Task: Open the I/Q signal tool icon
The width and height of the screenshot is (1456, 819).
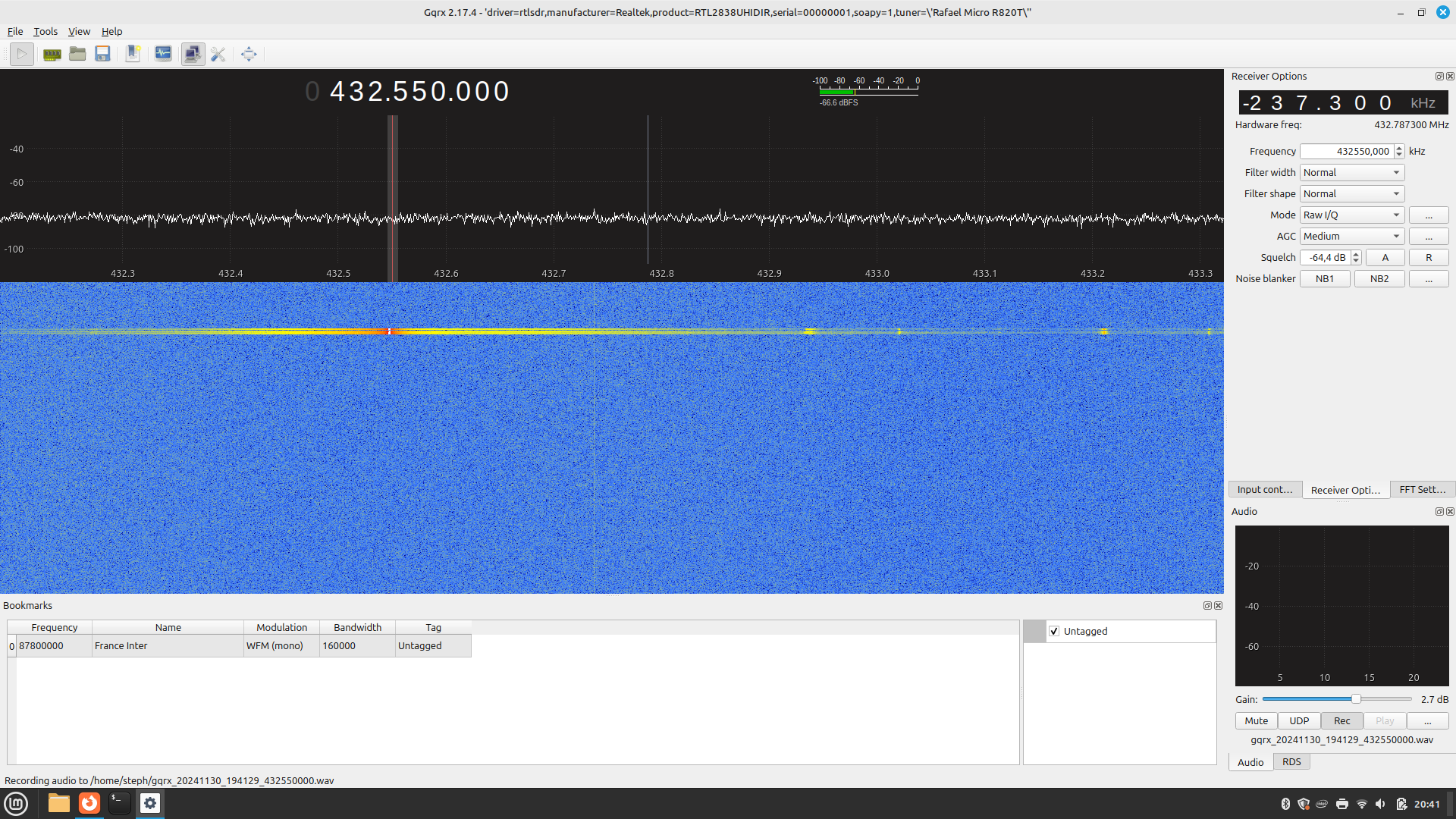Action: 163,54
